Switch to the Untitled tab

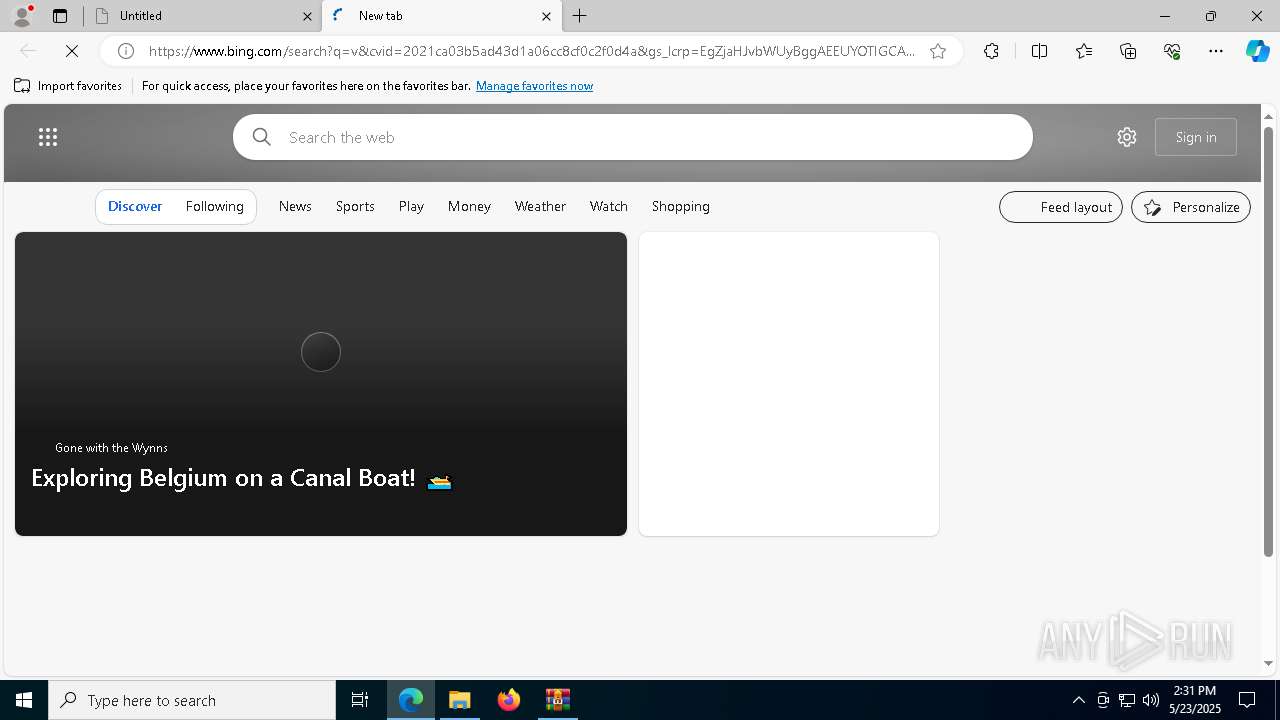(203, 16)
